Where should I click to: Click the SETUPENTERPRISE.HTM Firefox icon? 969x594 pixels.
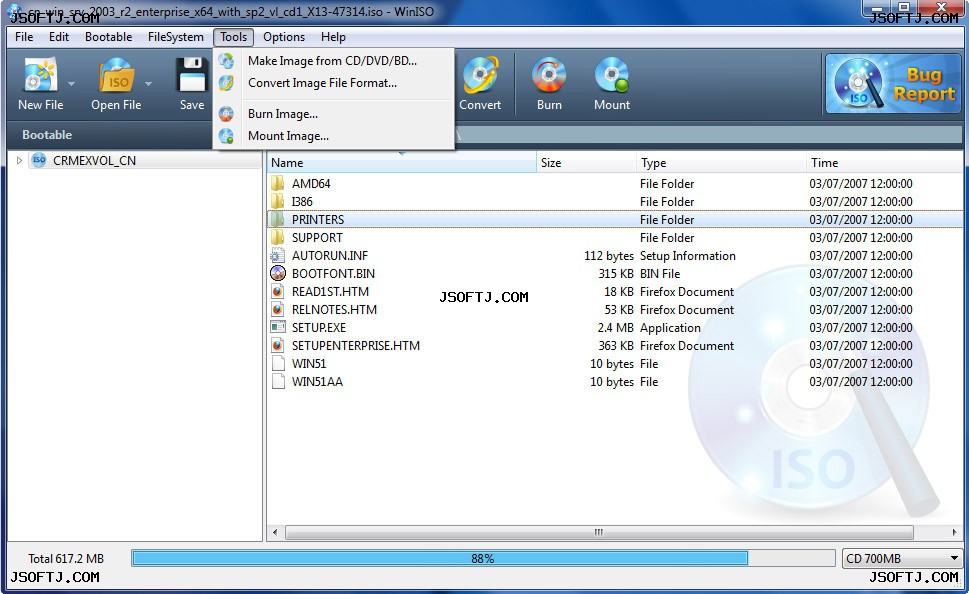tap(278, 345)
